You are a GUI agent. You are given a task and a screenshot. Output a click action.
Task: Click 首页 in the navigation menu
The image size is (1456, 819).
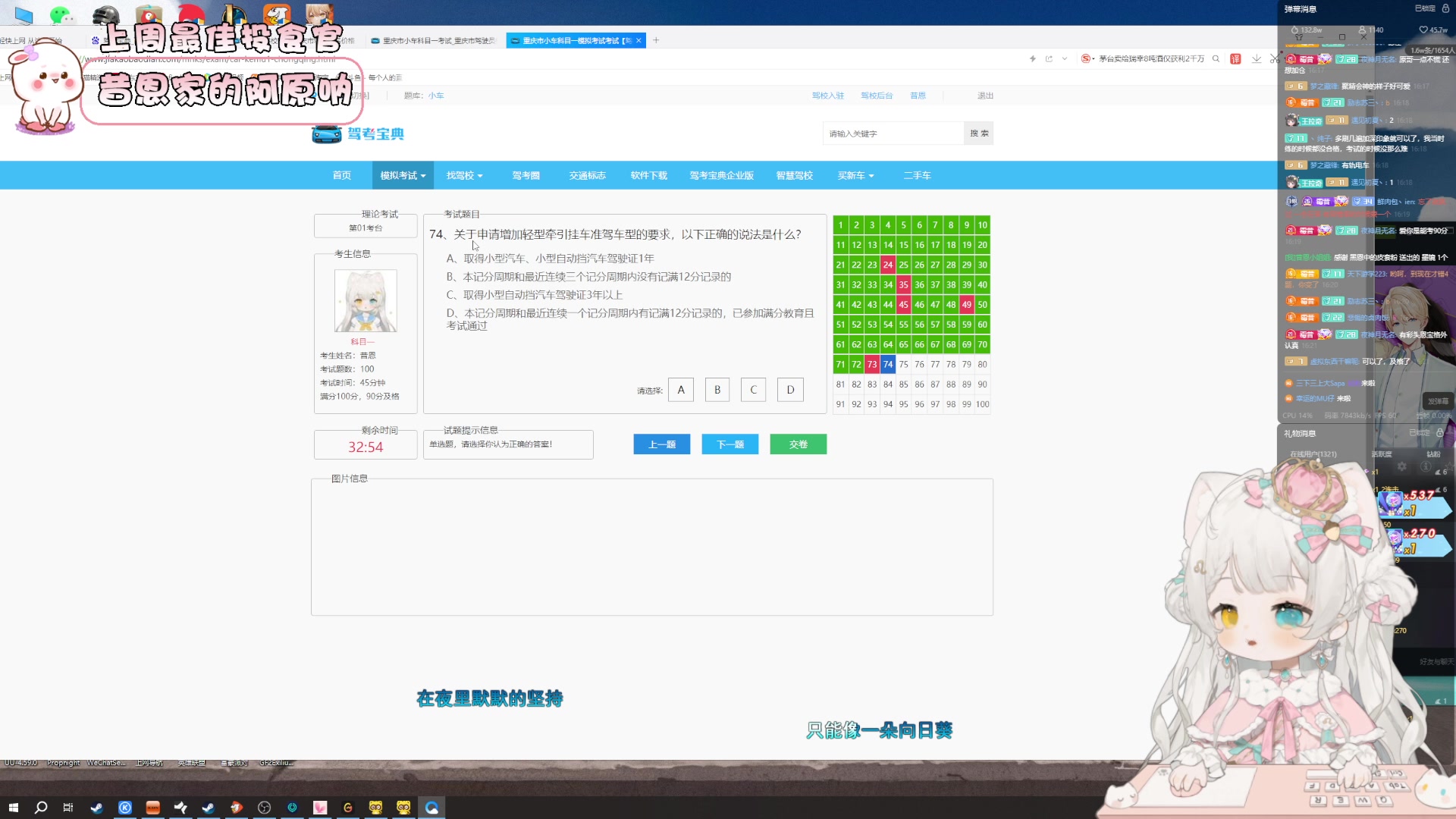pos(340,175)
